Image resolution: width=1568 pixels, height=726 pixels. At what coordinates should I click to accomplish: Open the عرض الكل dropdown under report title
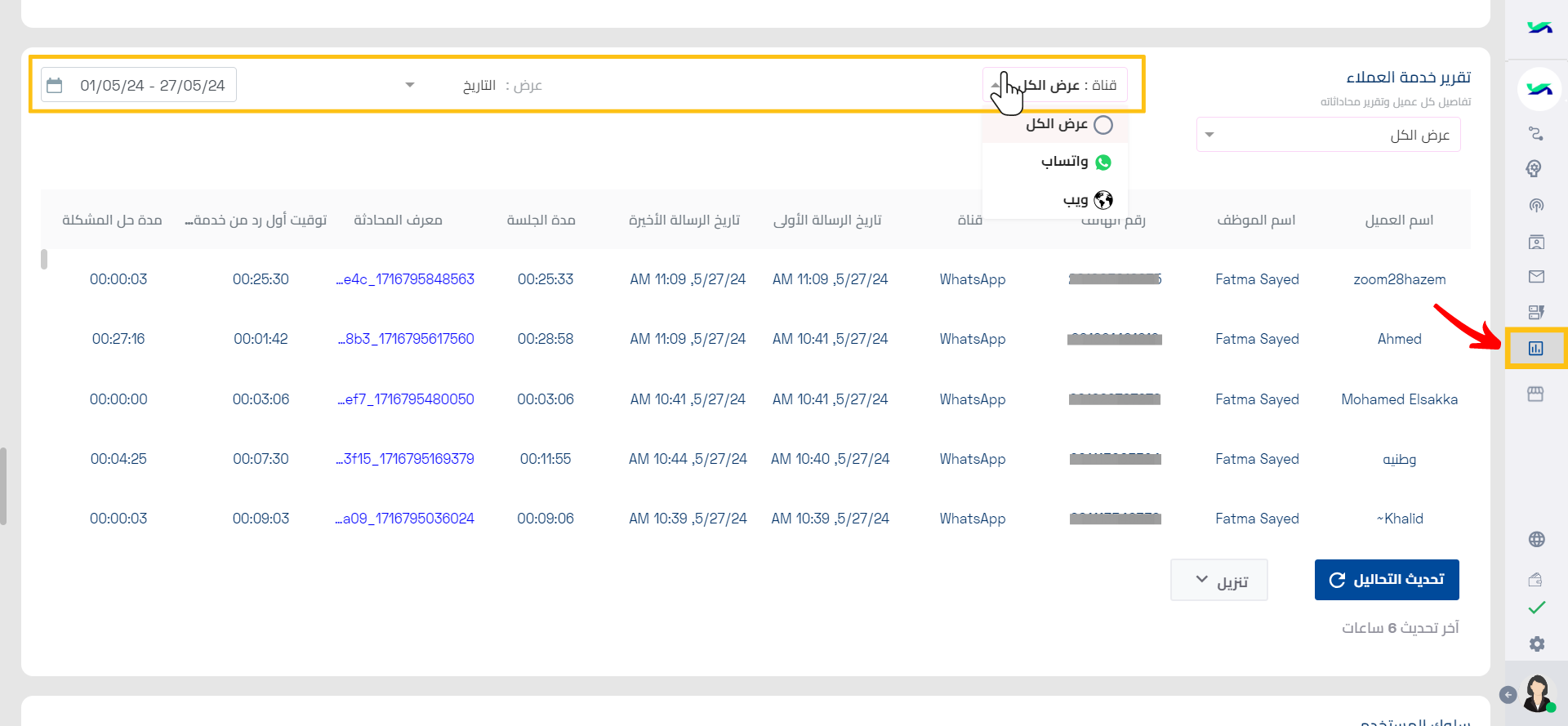1329,135
